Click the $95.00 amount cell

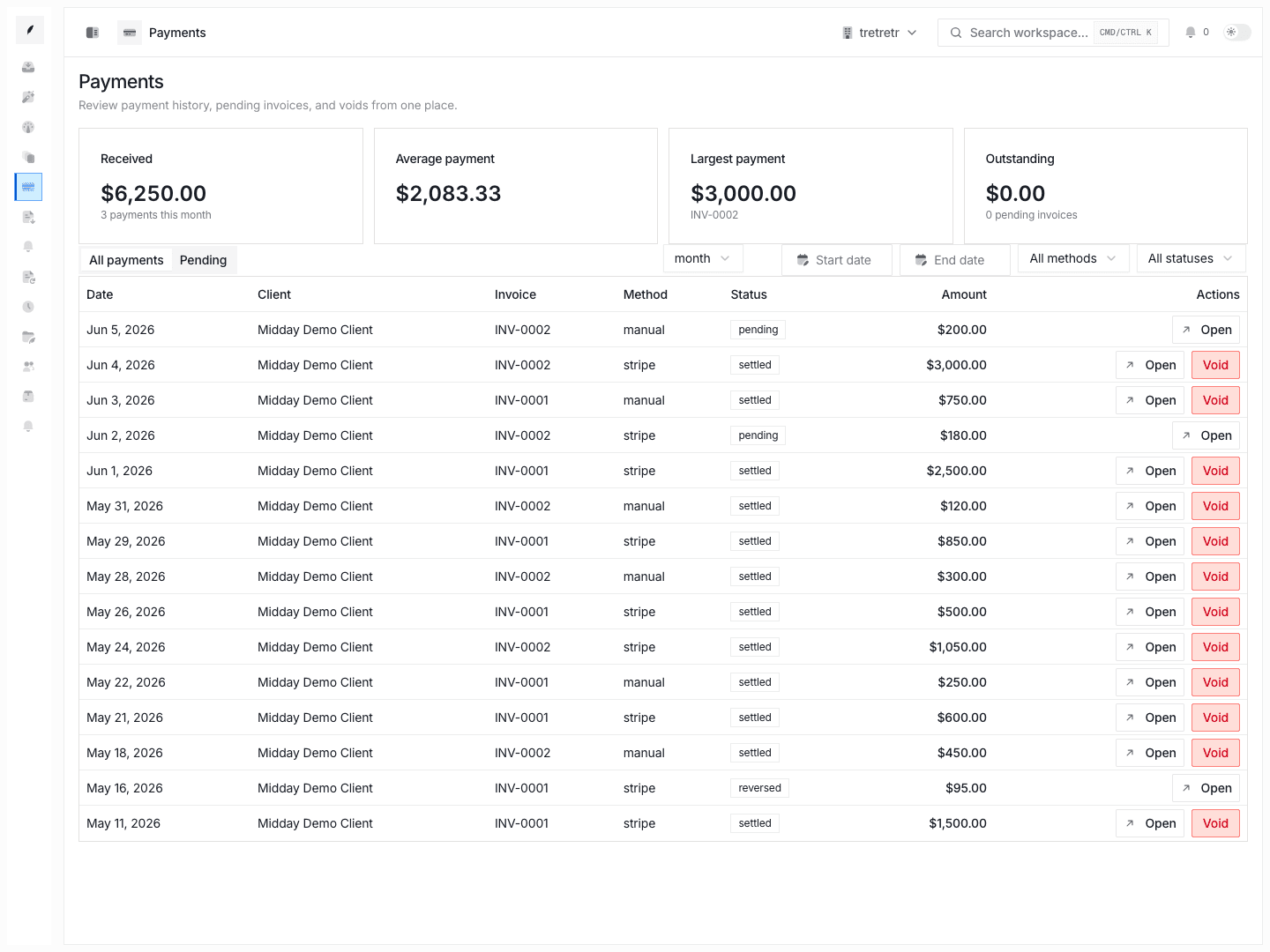point(966,788)
